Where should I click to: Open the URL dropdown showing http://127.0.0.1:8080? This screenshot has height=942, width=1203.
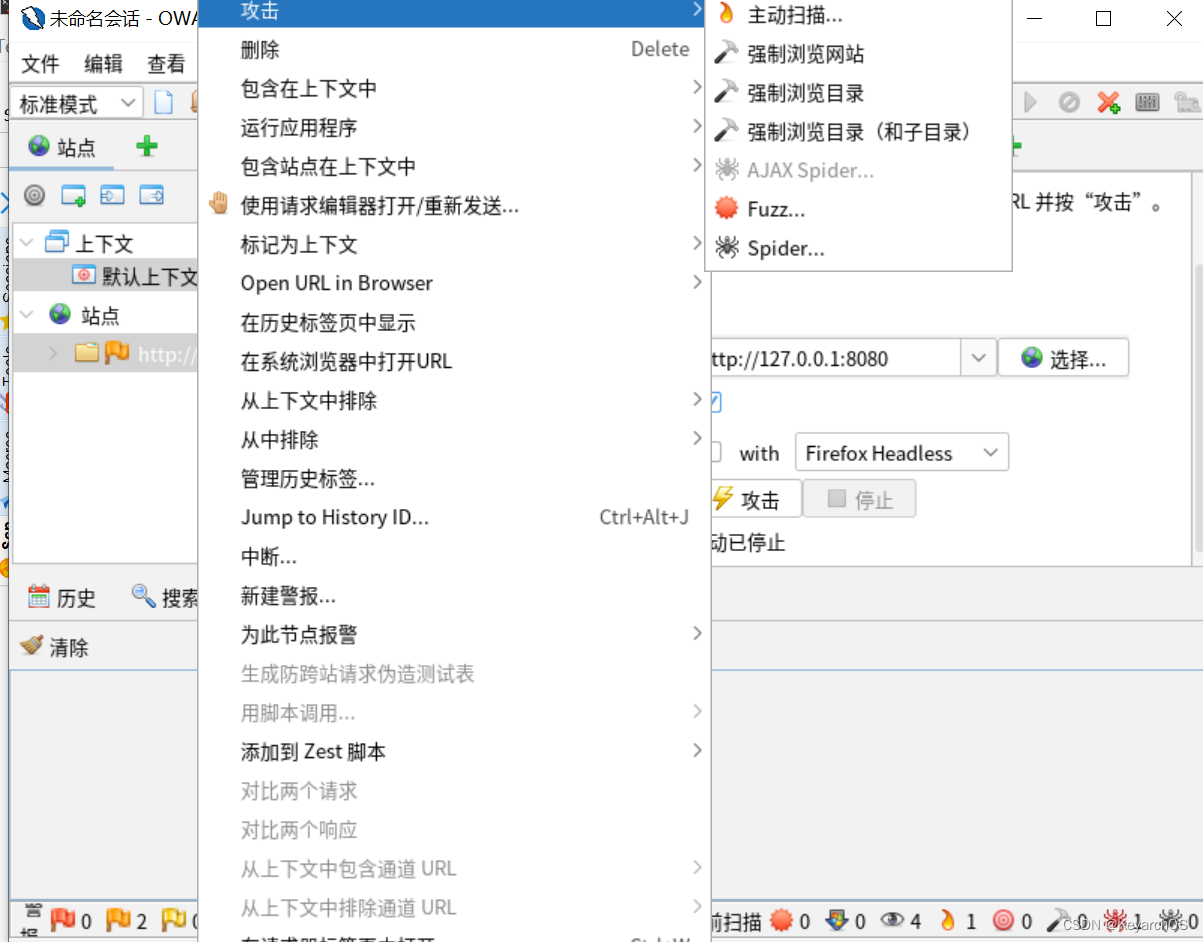click(x=978, y=357)
